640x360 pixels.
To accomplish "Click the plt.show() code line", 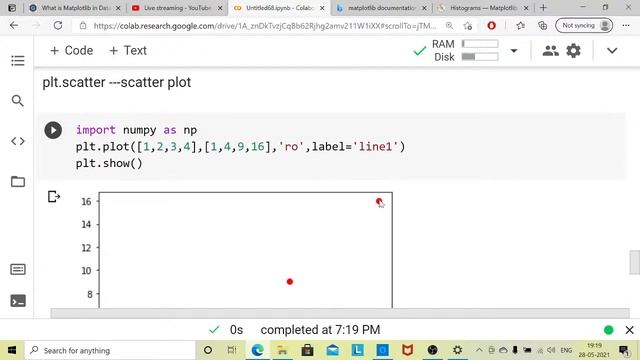I will pos(109,163).
